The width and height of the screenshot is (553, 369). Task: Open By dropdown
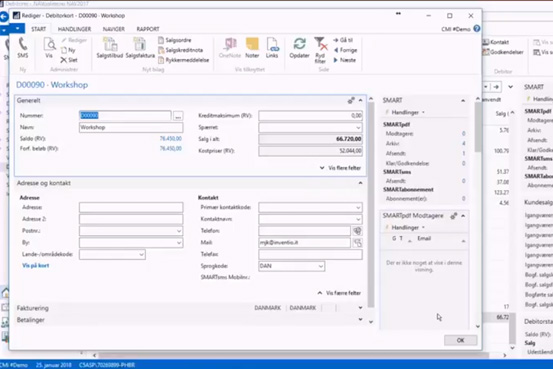point(179,243)
